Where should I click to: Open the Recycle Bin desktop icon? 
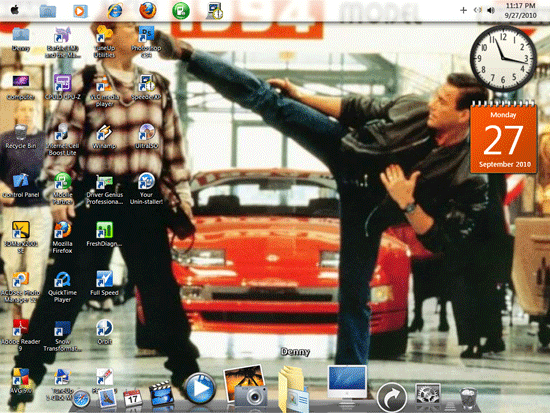tap(21, 136)
